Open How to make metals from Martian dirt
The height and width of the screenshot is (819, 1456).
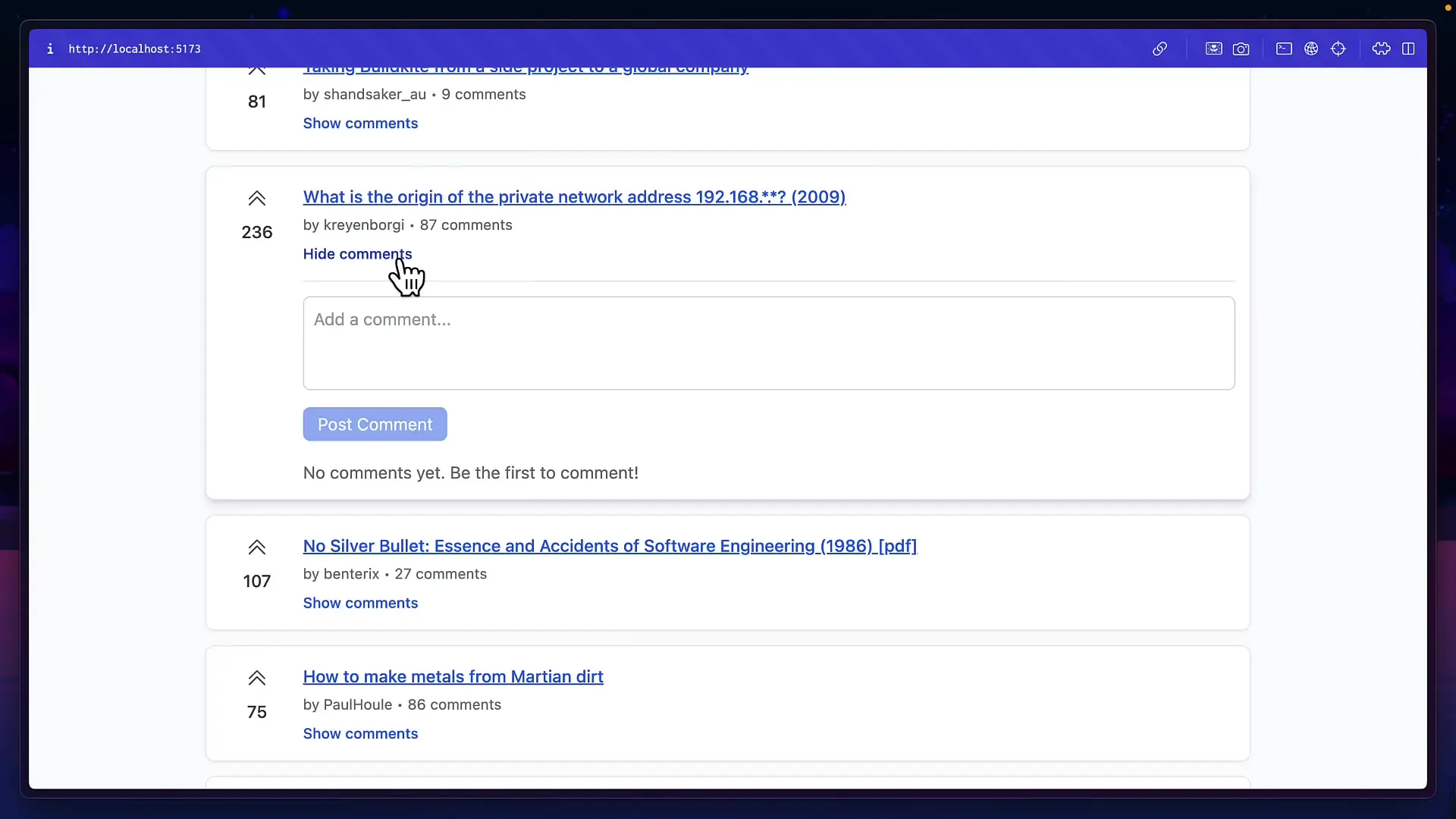coord(453,676)
